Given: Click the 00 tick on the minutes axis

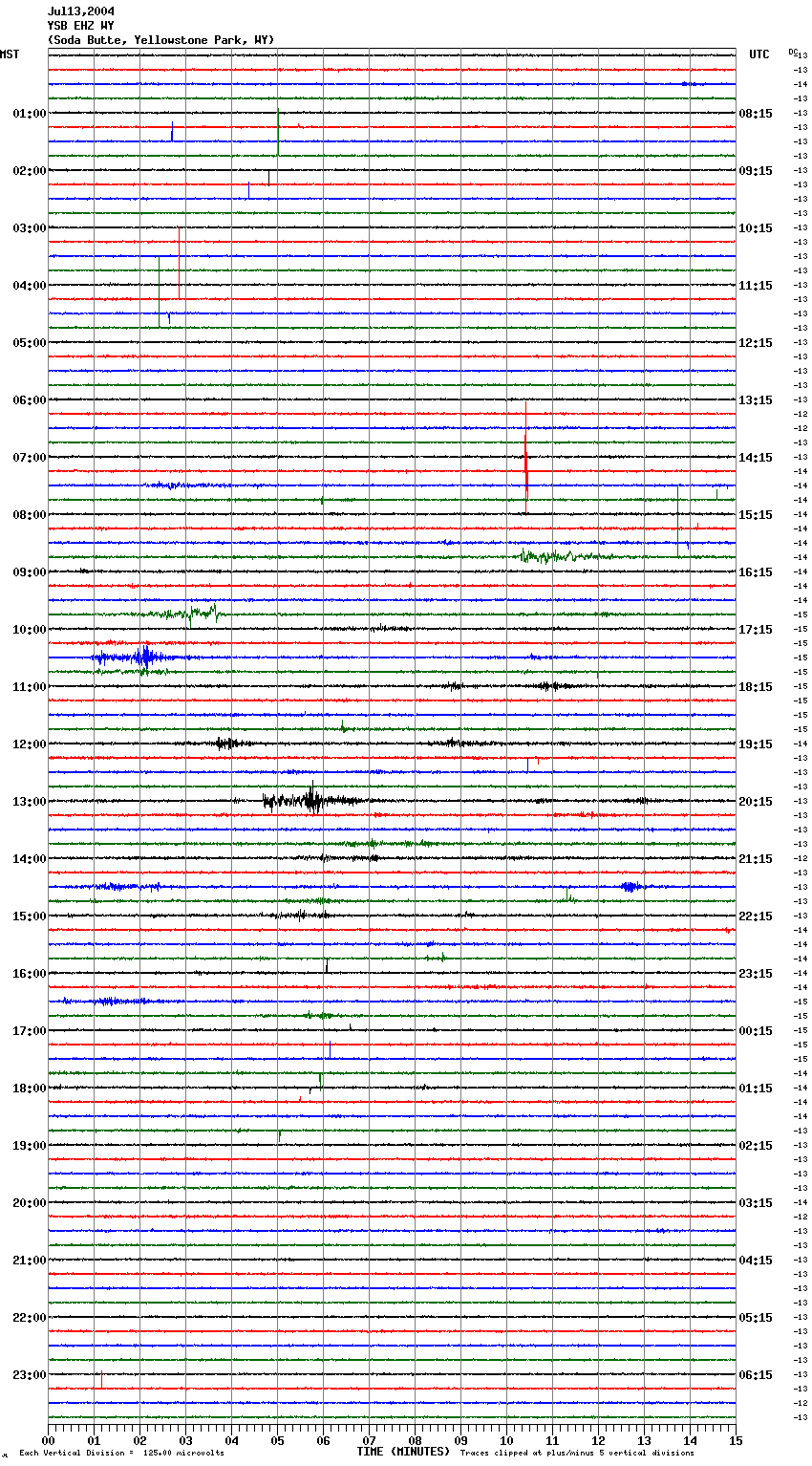Looking at the screenshot, I should tap(48, 1441).
